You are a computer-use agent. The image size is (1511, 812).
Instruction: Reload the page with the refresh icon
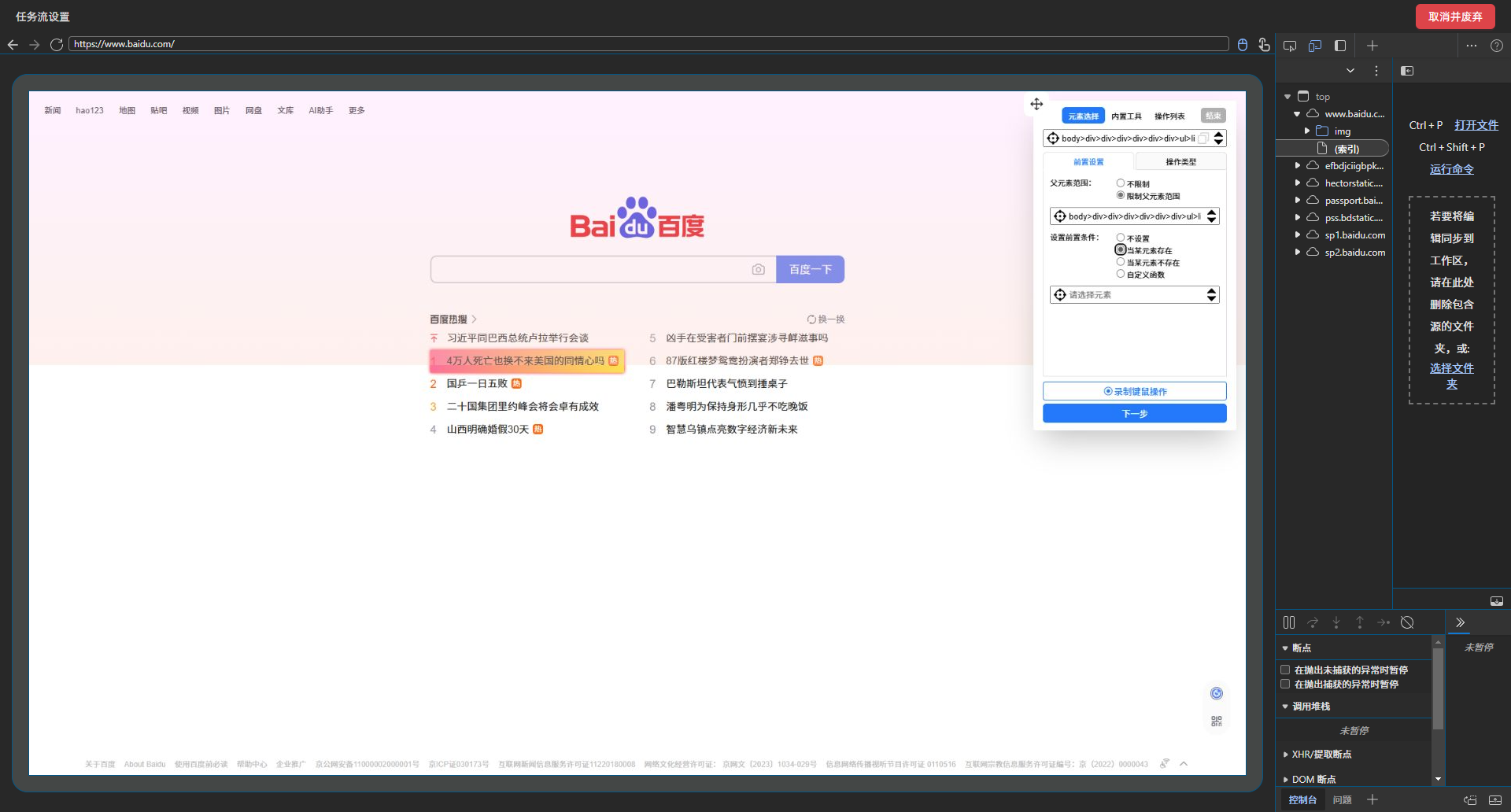click(x=56, y=45)
